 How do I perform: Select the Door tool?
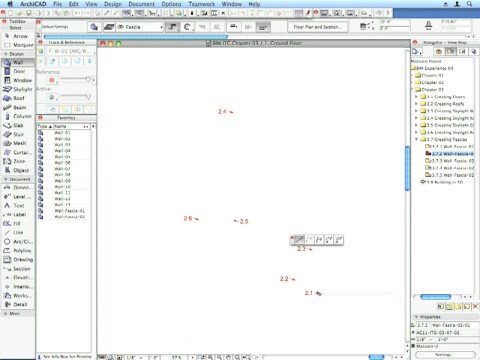(x=17, y=71)
